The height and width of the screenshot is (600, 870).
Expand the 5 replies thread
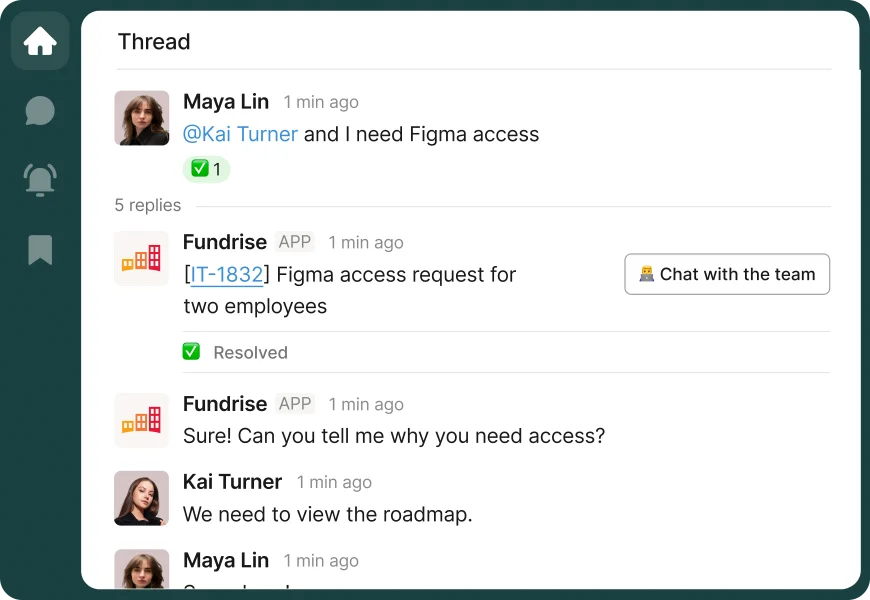(147, 205)
